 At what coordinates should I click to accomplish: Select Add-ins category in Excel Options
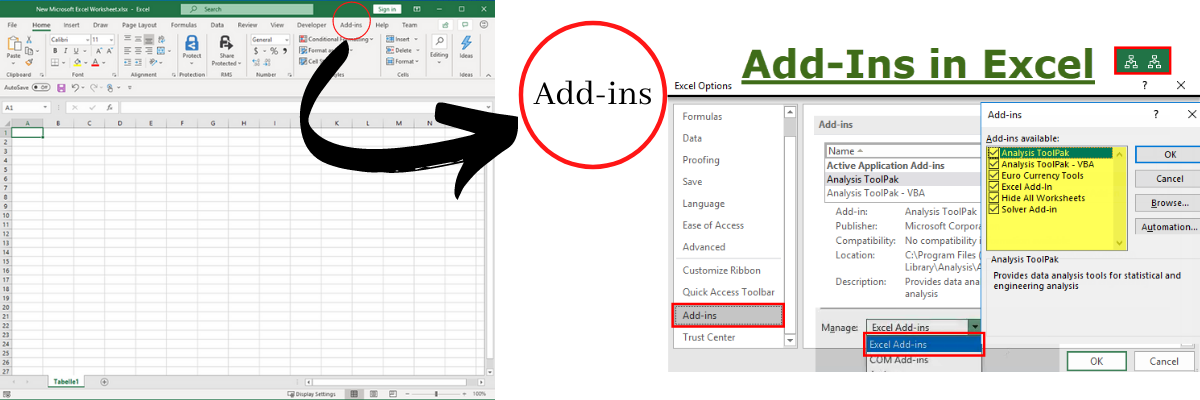click(x=727, y=315)
